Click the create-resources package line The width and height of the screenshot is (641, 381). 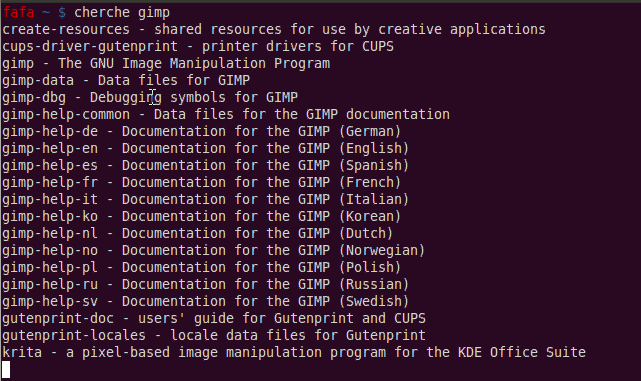pyautogui.click(x=274, y=29)
